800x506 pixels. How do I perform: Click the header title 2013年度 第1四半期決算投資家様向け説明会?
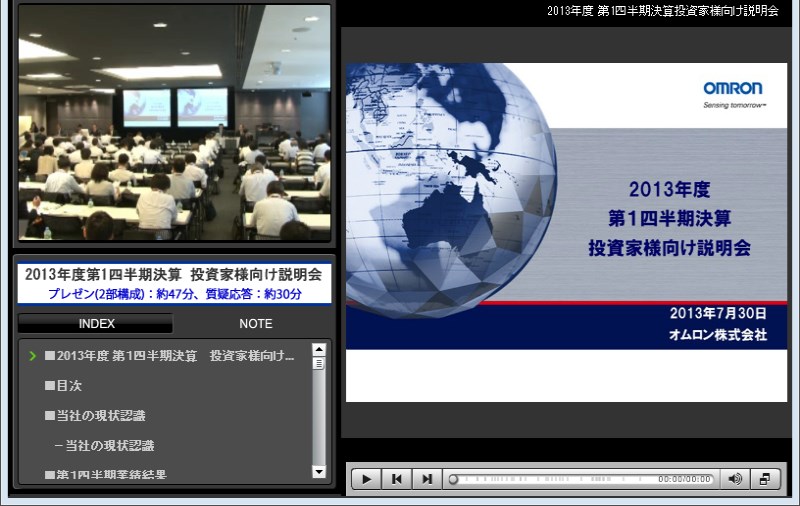[x=663, y=11]
